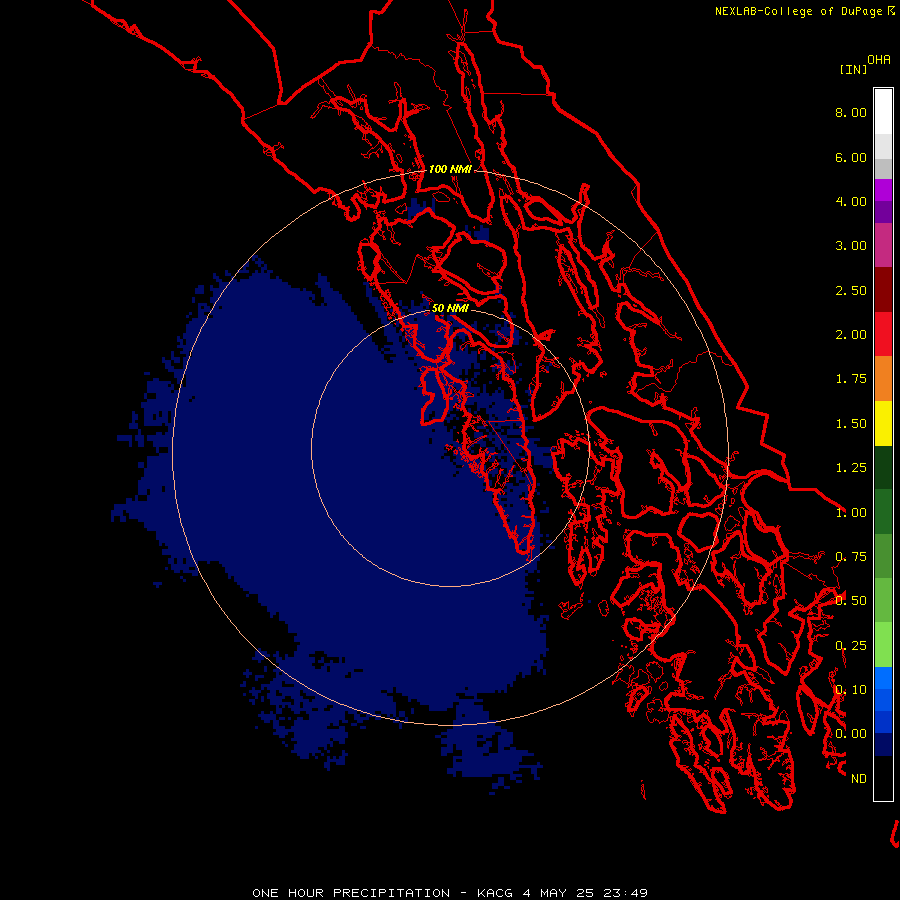Click the 2.00 legend value
The height and width of the screenshot is (900, 900).
point(851,335)
